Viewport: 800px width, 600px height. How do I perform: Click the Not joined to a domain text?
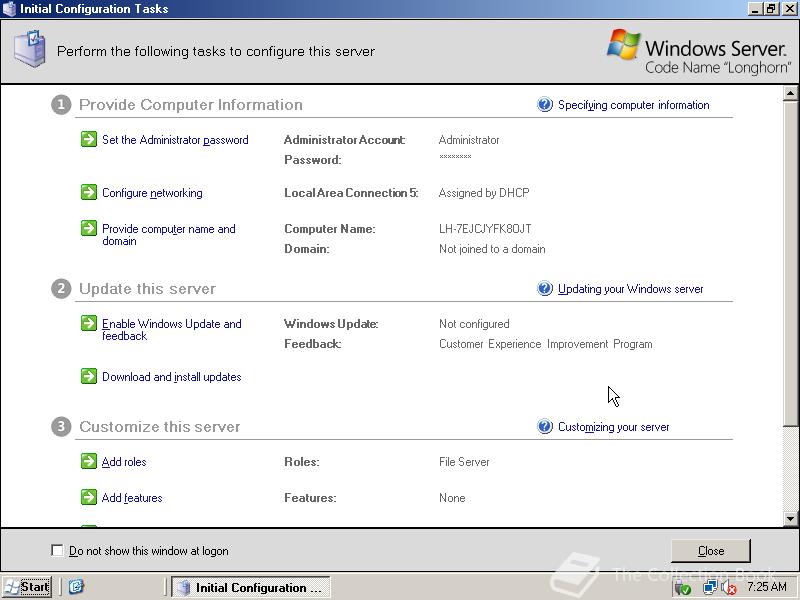pos(492,249)
